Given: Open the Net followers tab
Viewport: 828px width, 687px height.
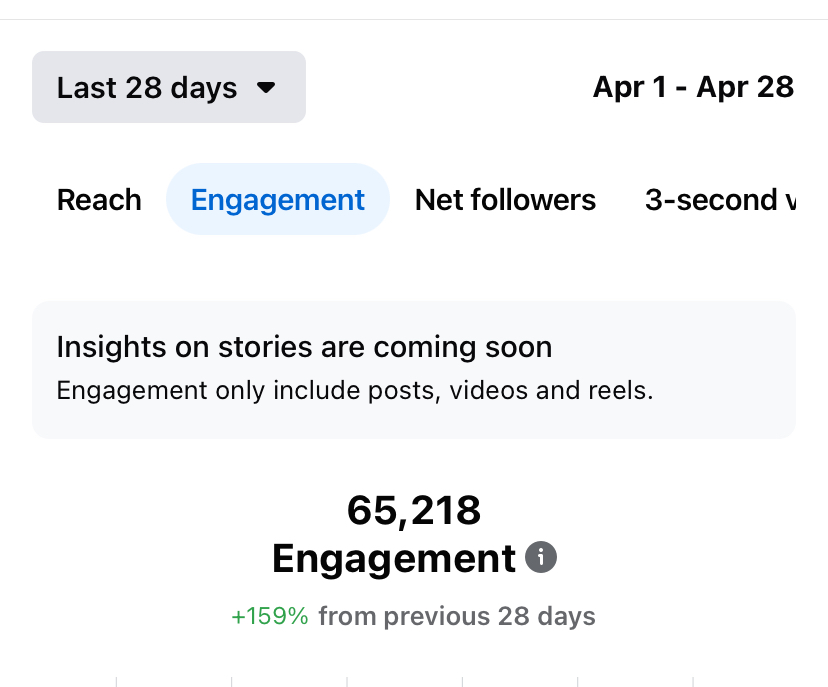Looking at the screenshot, I should point(505,200).
